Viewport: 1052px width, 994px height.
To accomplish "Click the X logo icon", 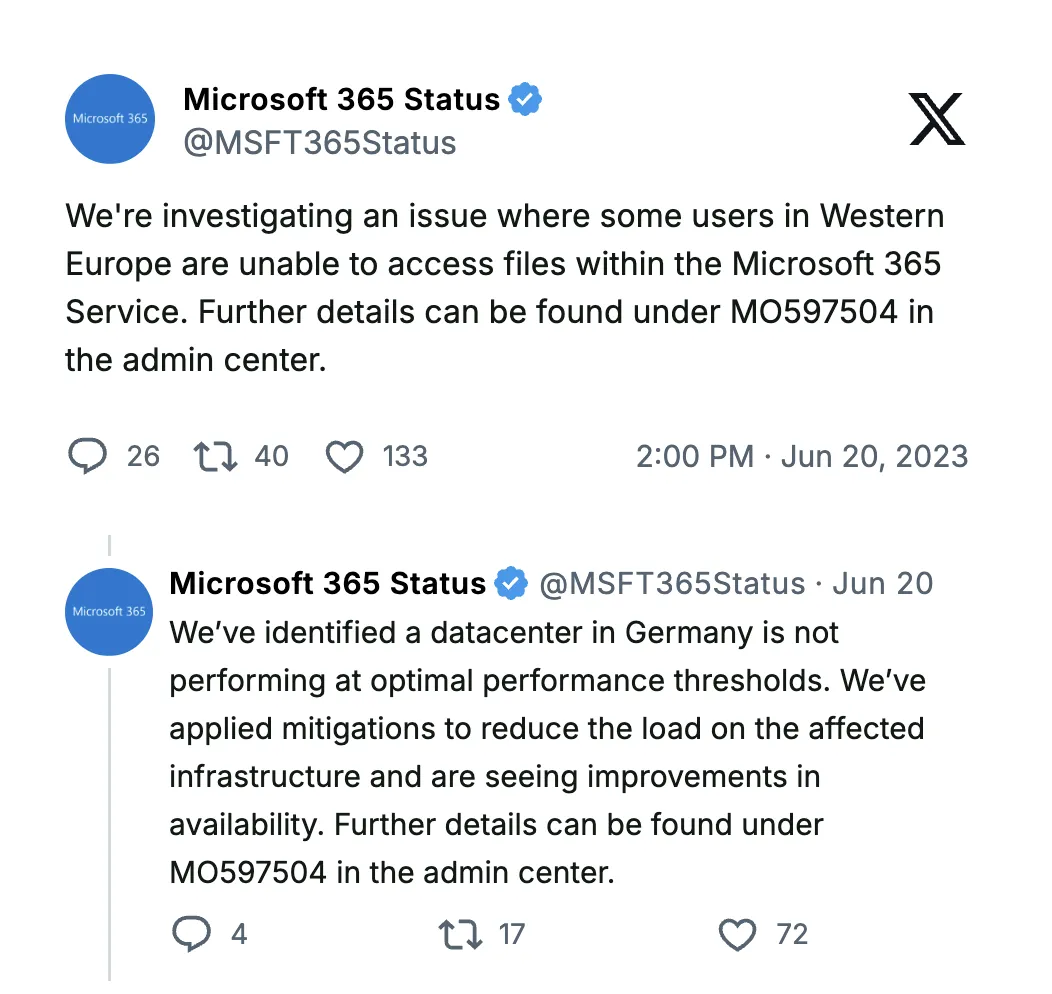I will click(937, 118).
